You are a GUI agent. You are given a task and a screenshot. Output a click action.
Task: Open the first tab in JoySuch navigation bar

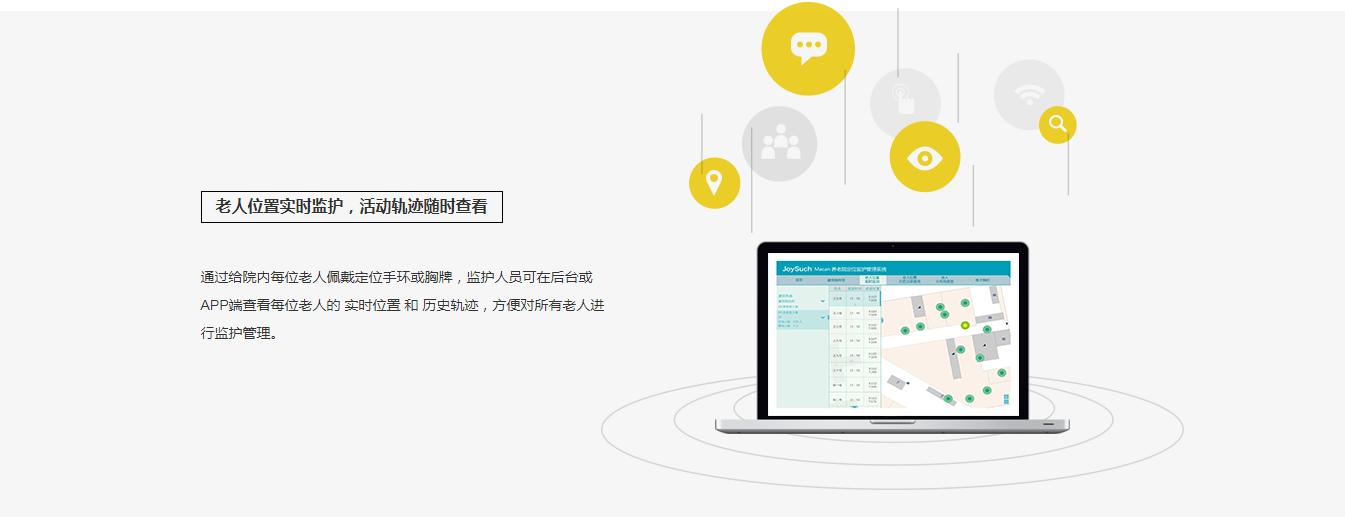point(799,281)
